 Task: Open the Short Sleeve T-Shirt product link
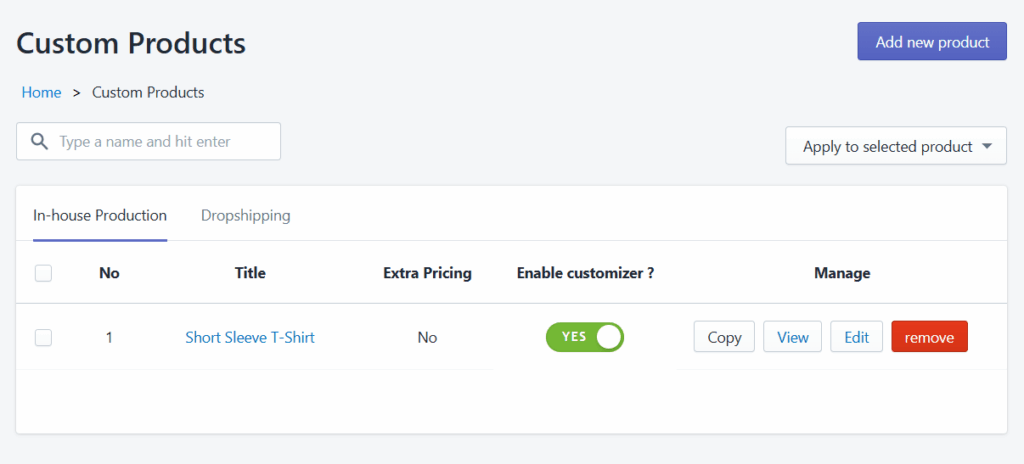250,338
